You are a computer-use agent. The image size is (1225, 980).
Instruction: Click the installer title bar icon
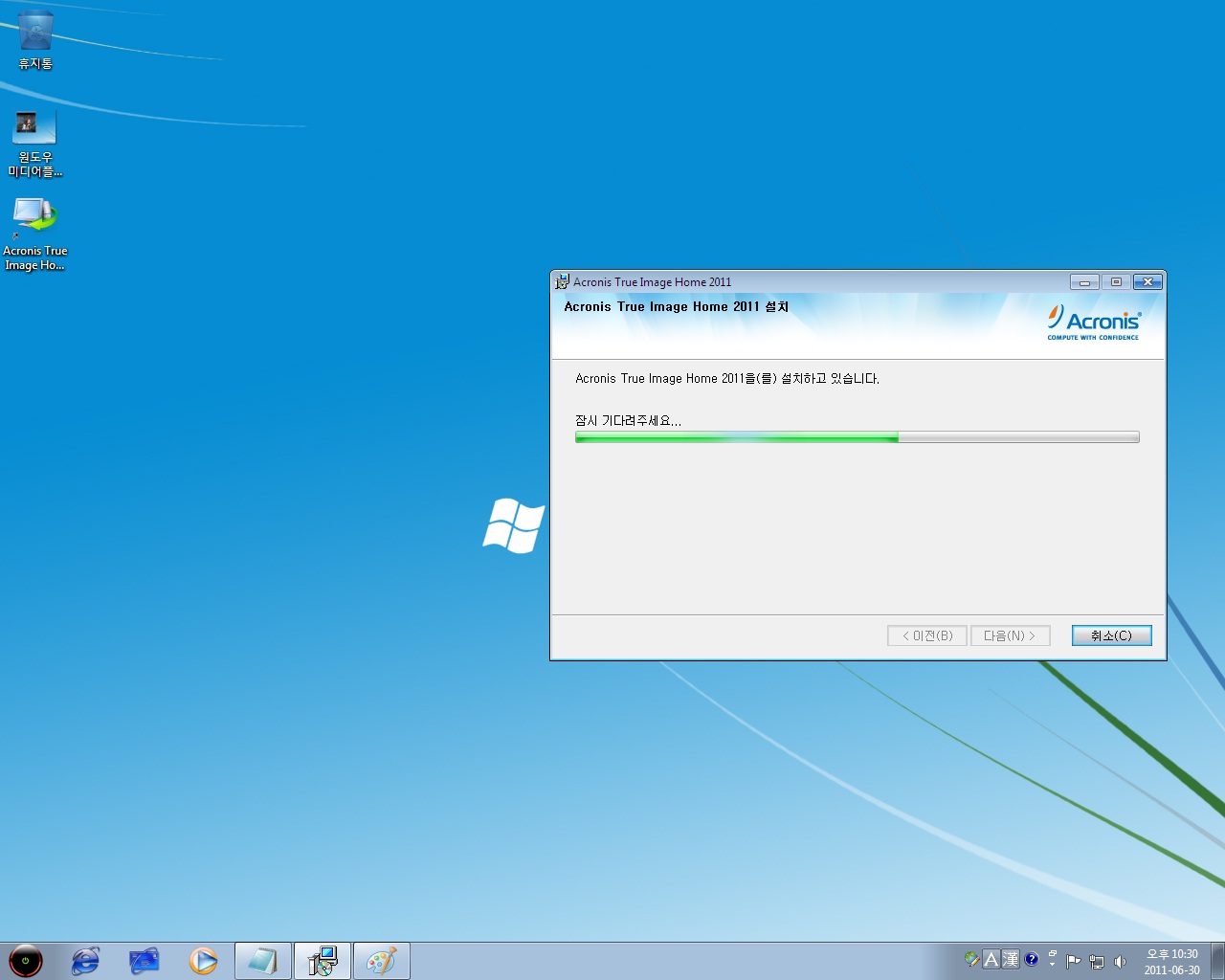pyautogui.click(x=562, y=281)
